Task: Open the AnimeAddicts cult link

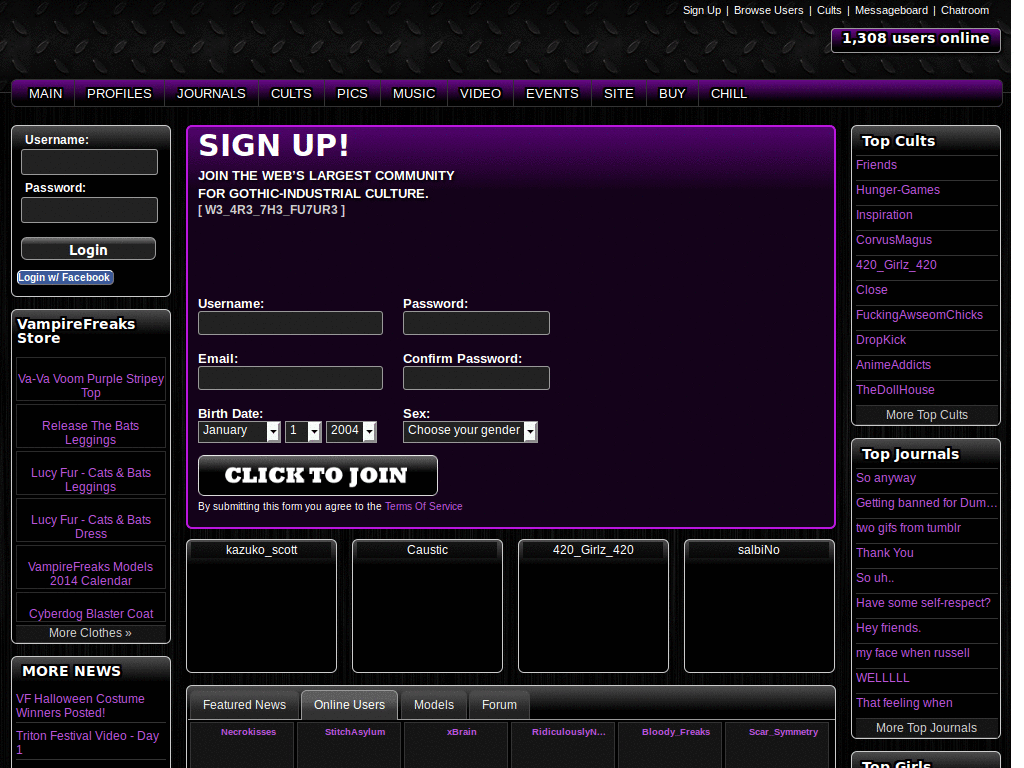Action: coord(893,365)
